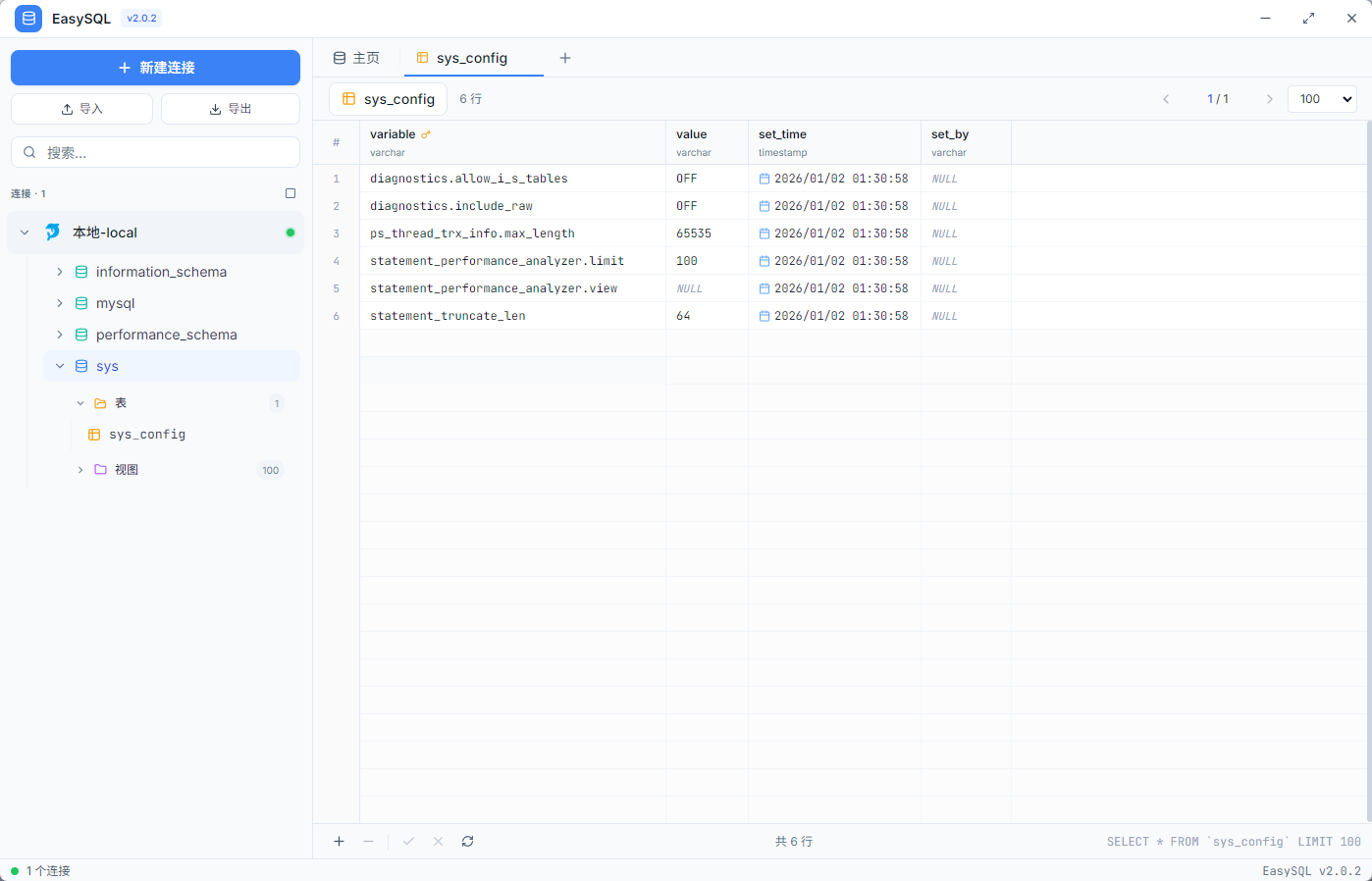Click the delete row minus icon
The image size is (1372, 881).
(368, 842)
